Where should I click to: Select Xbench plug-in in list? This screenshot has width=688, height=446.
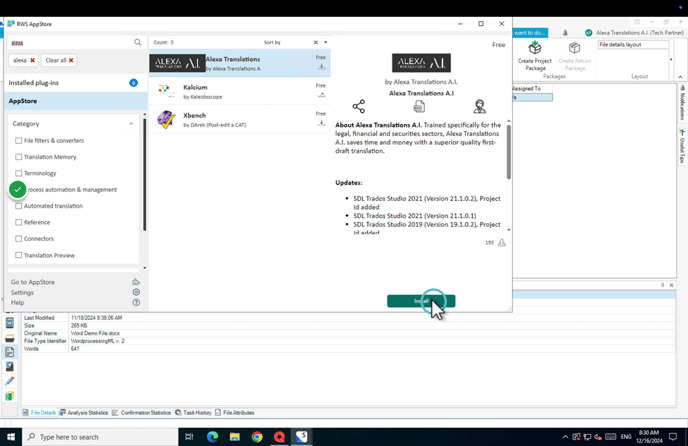(240, 119)
